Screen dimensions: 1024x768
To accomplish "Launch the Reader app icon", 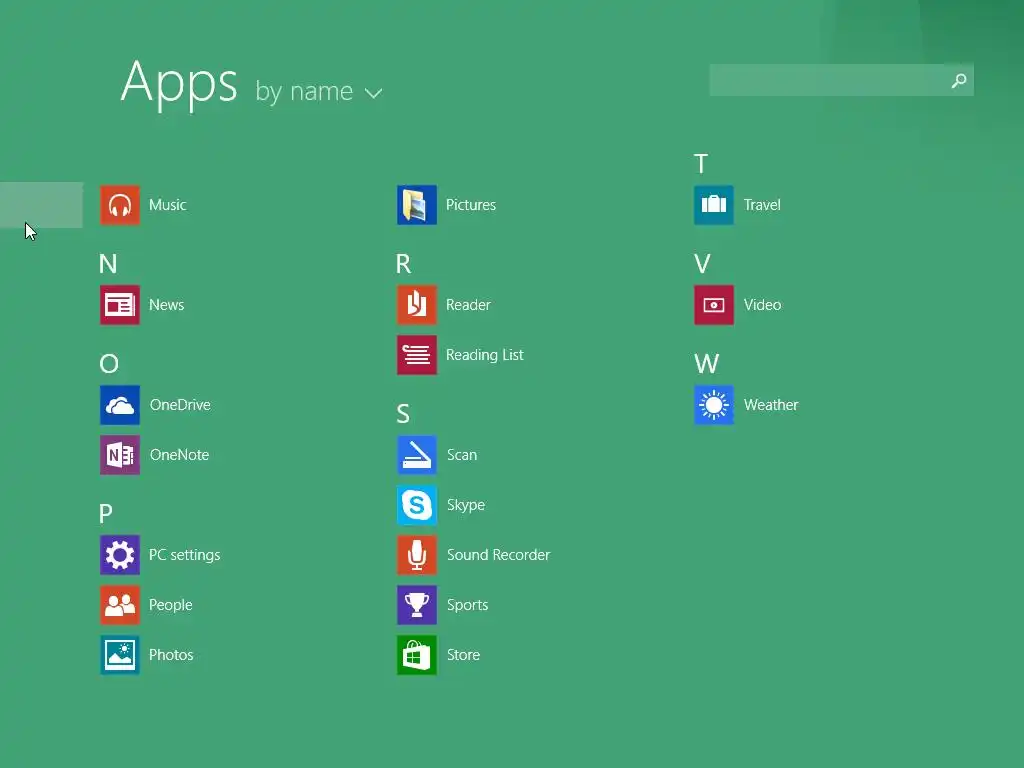I will pyautogui.click(x=417, y=305).
